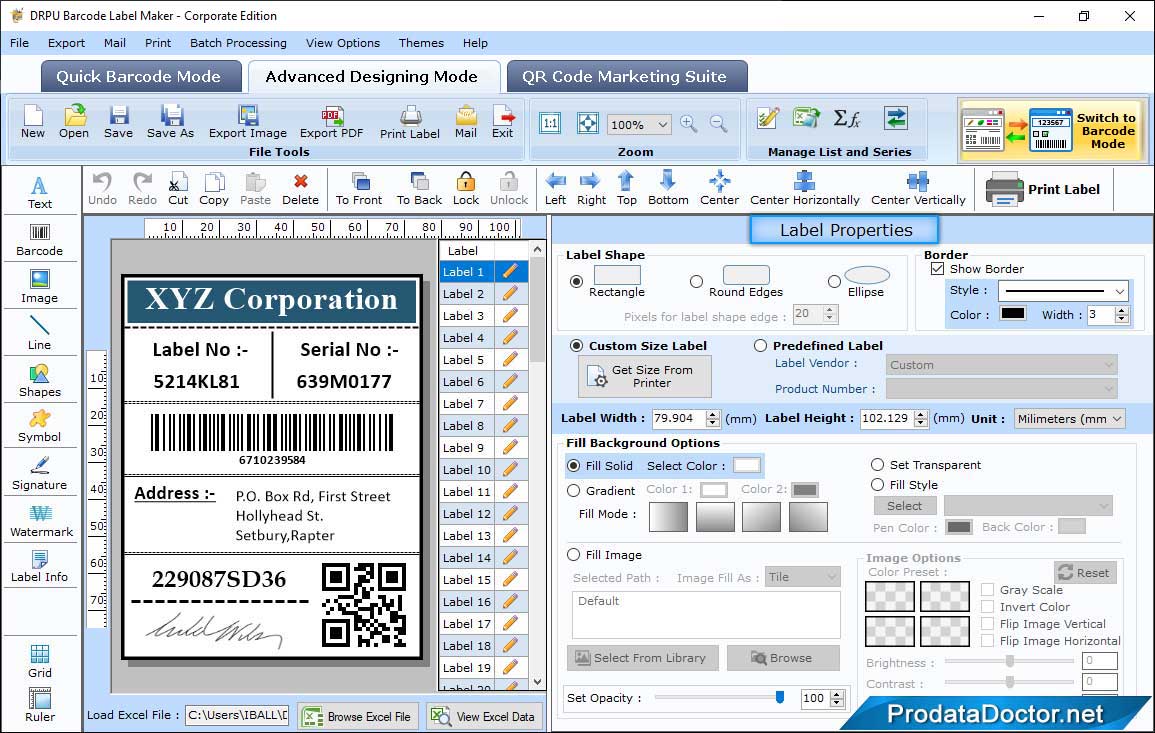Open Label Vendor dropdown

tap(1001, 365)
